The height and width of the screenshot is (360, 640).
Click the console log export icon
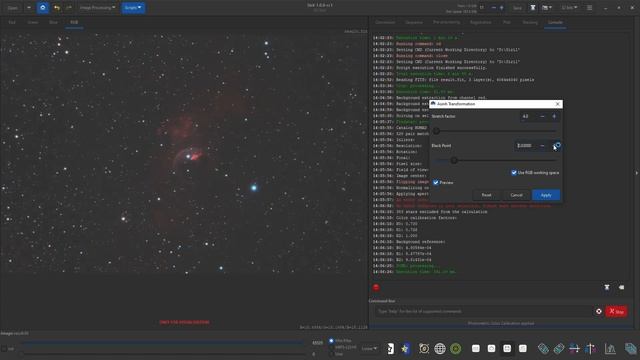tap(607, 287)
